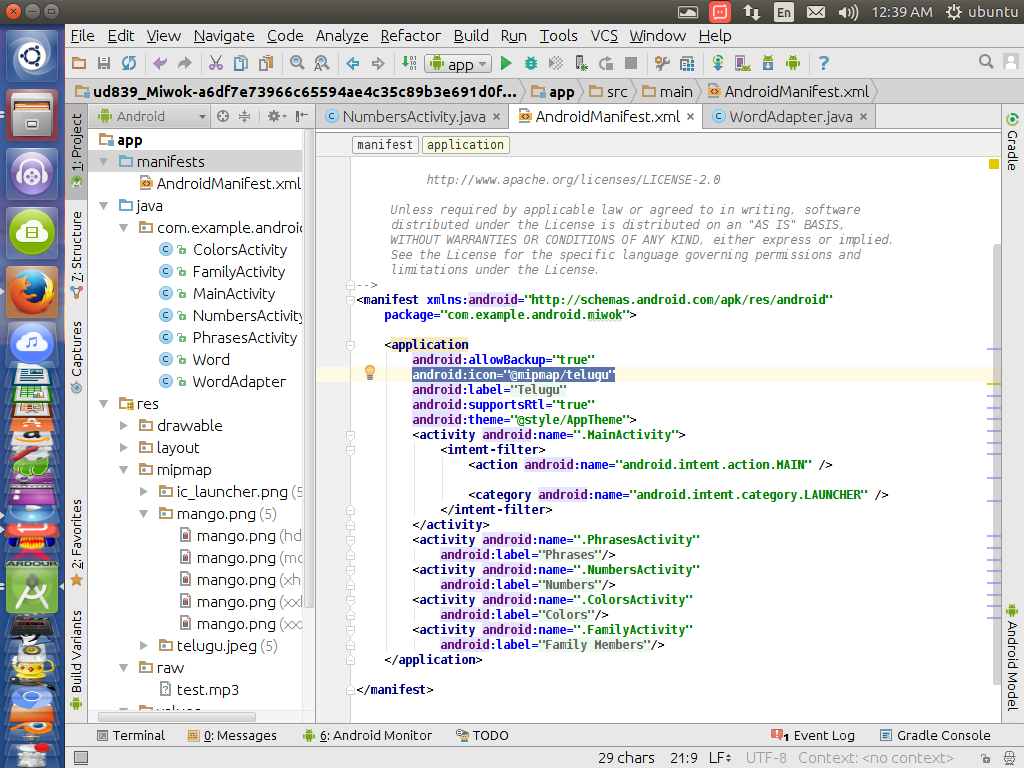Click the Search everywhere magnifier icon

986,61
